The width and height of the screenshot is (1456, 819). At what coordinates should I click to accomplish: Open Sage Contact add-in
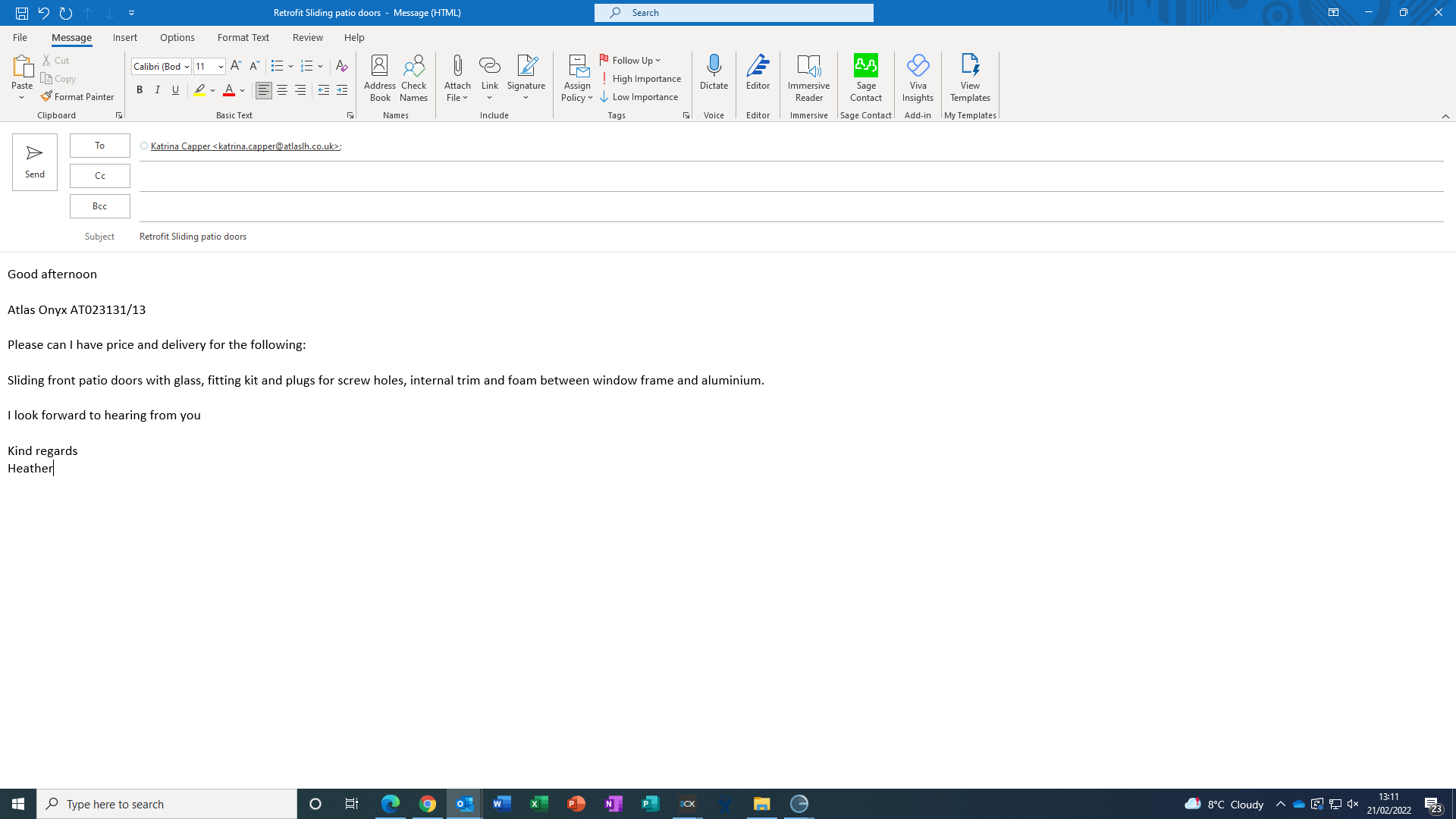865,77
